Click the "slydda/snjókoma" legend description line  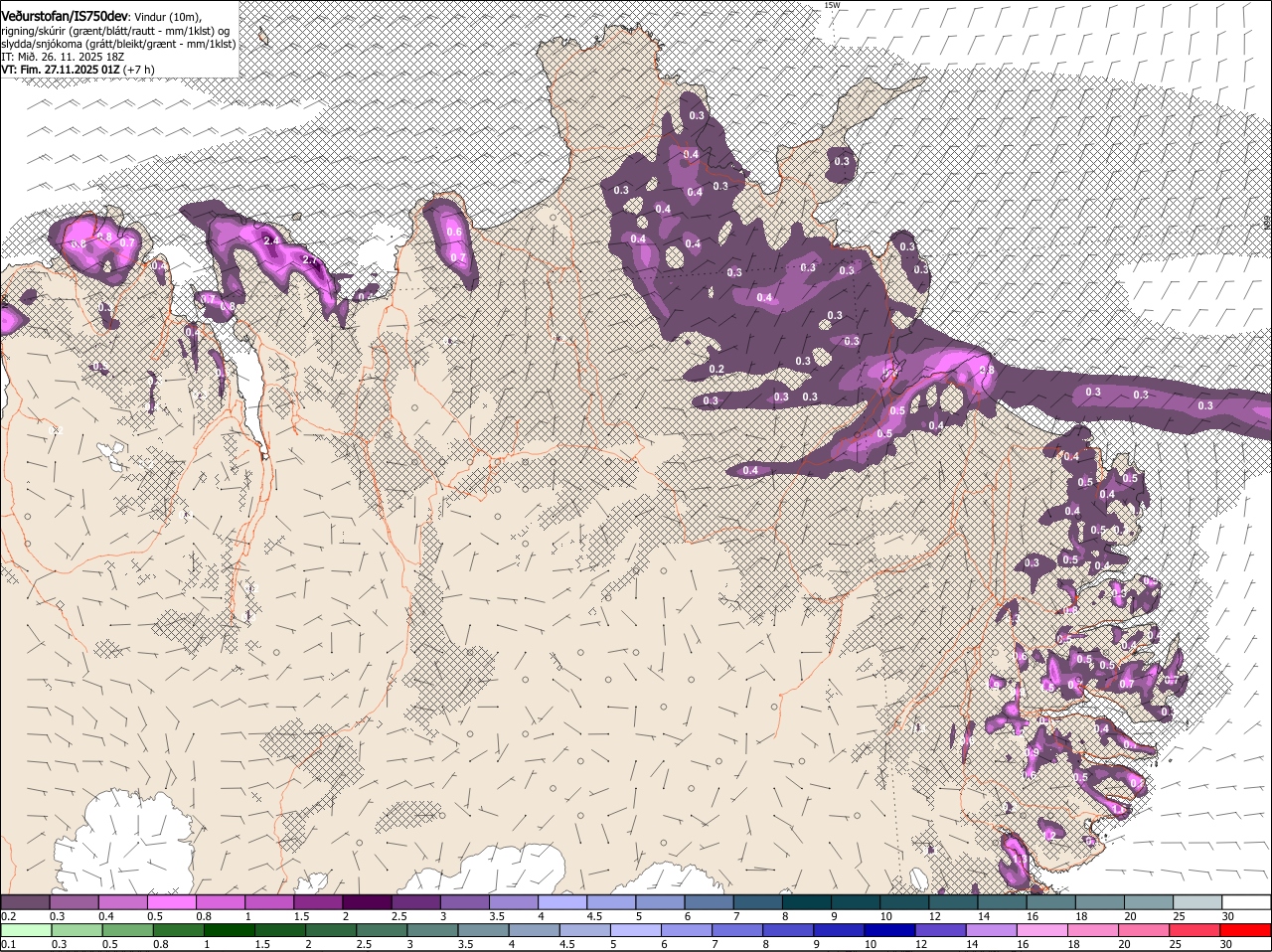pos(118,44)
